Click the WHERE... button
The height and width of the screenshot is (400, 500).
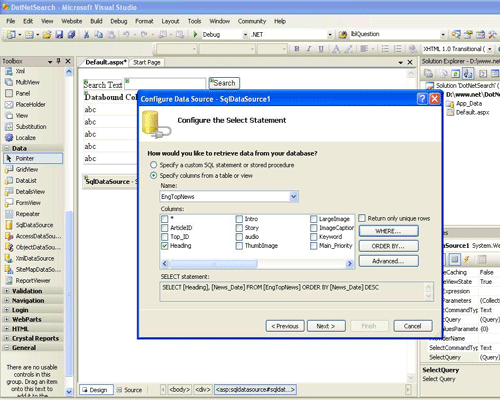pos(388,231)
